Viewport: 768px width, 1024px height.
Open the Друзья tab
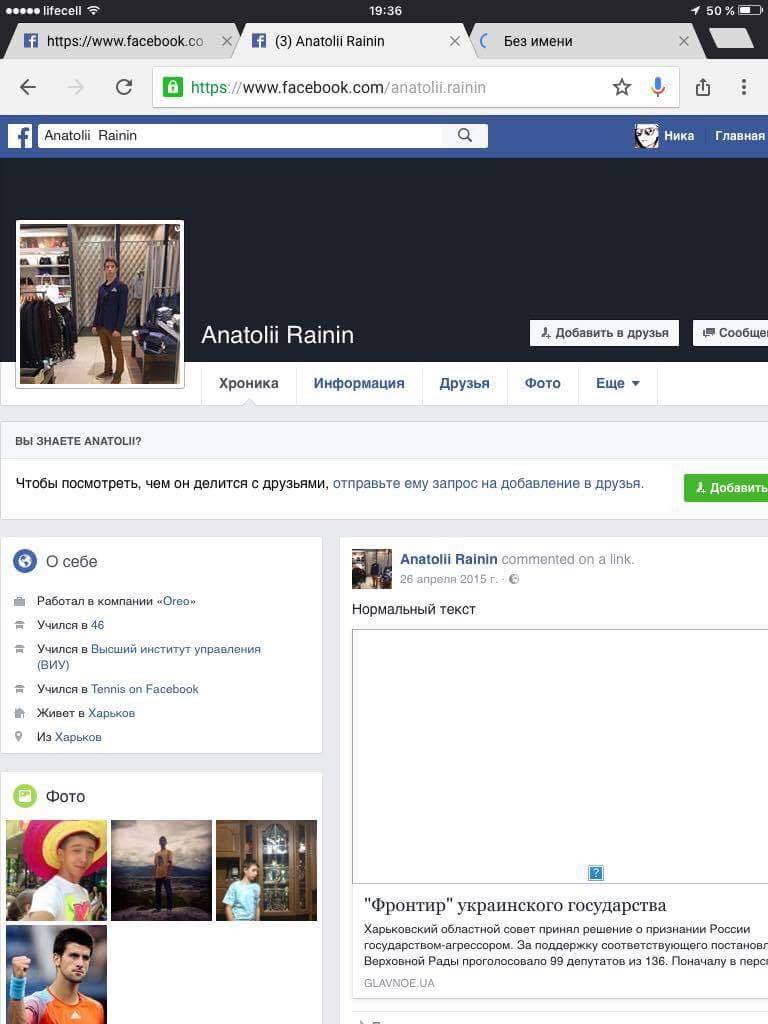464,383
